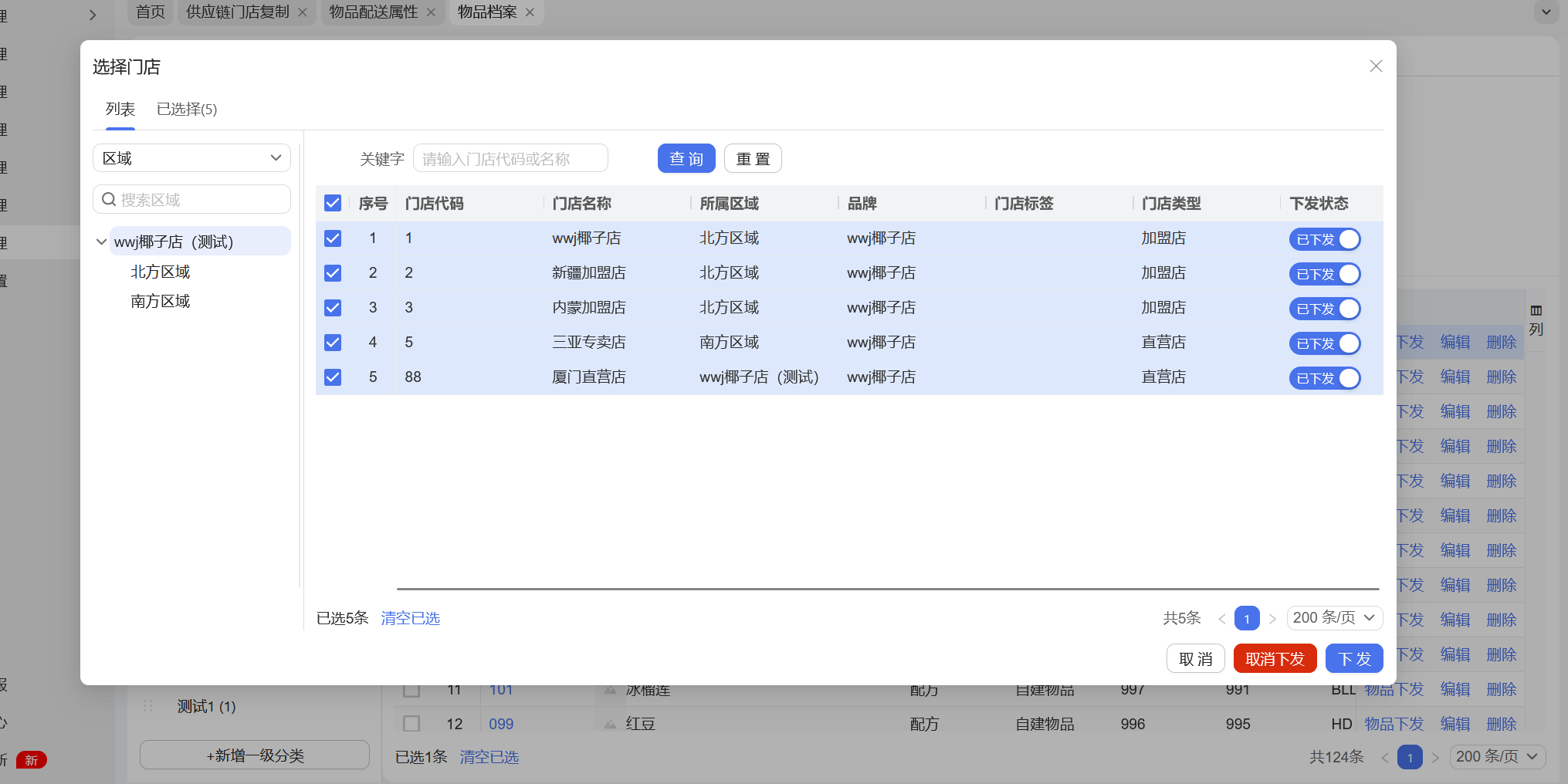Image resolution: width=1568 pixels, height=784 pixels.
Task: Click the keyword input for store code or name
Action: [x=510, y=159]
